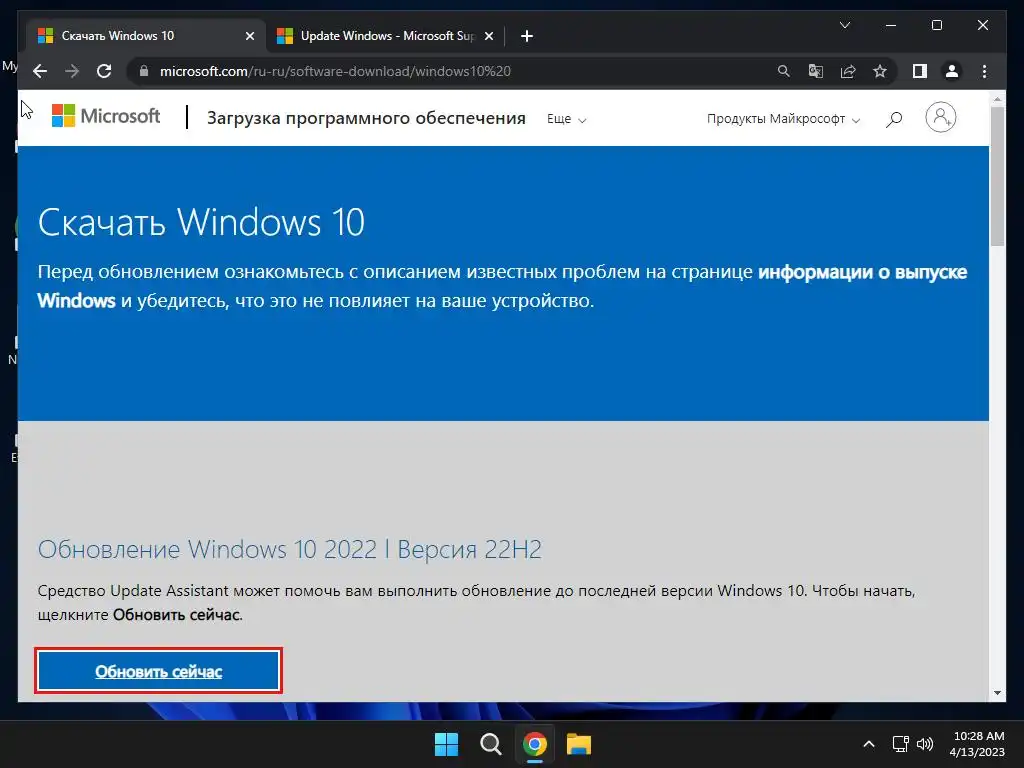
Task: Open the tab search chevron
Action: click(x=844, y=25)
